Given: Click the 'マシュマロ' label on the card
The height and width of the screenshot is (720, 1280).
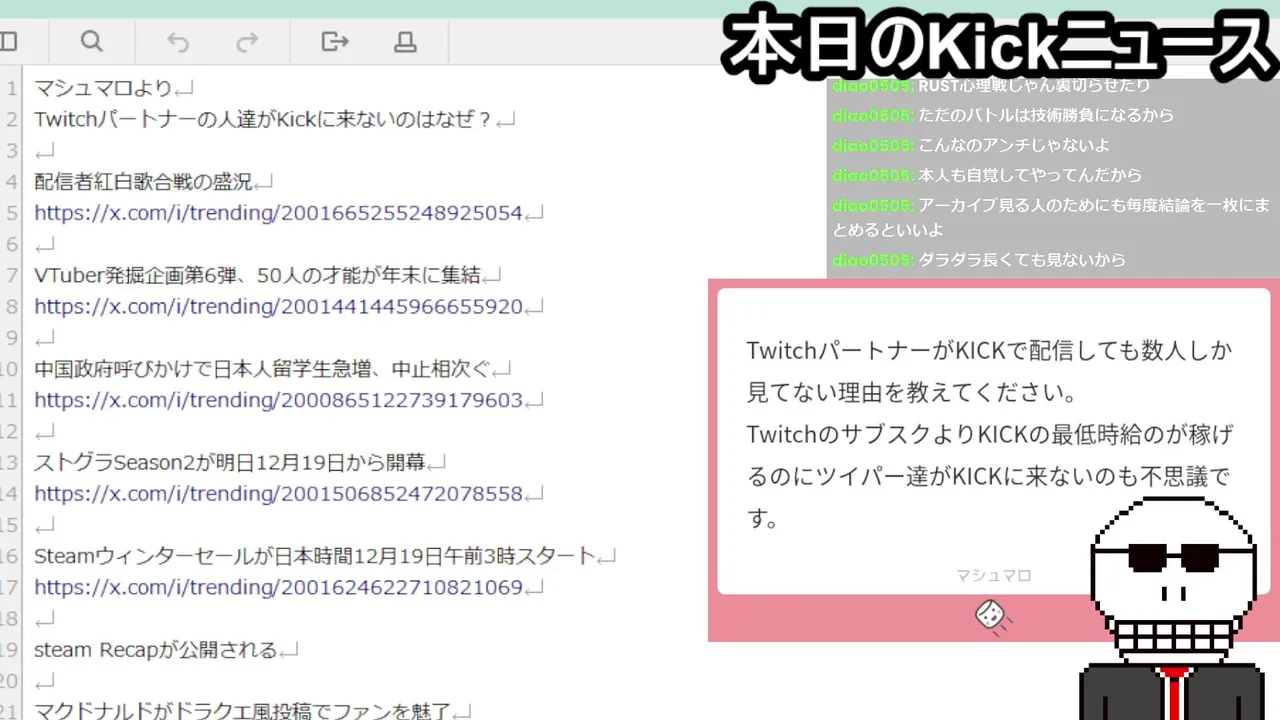Looking at the screenshot, I should click(993, 575).
